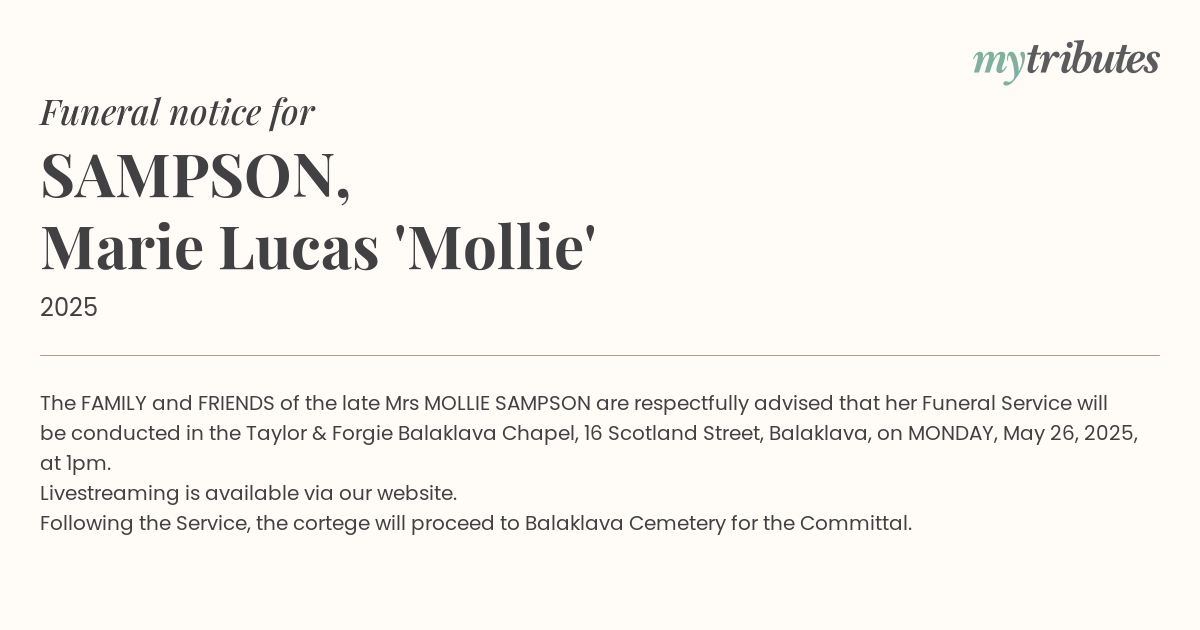This screenshot has width=1200, height=630.
Task: Click the mytributes logo
Action: point(1065,61)
